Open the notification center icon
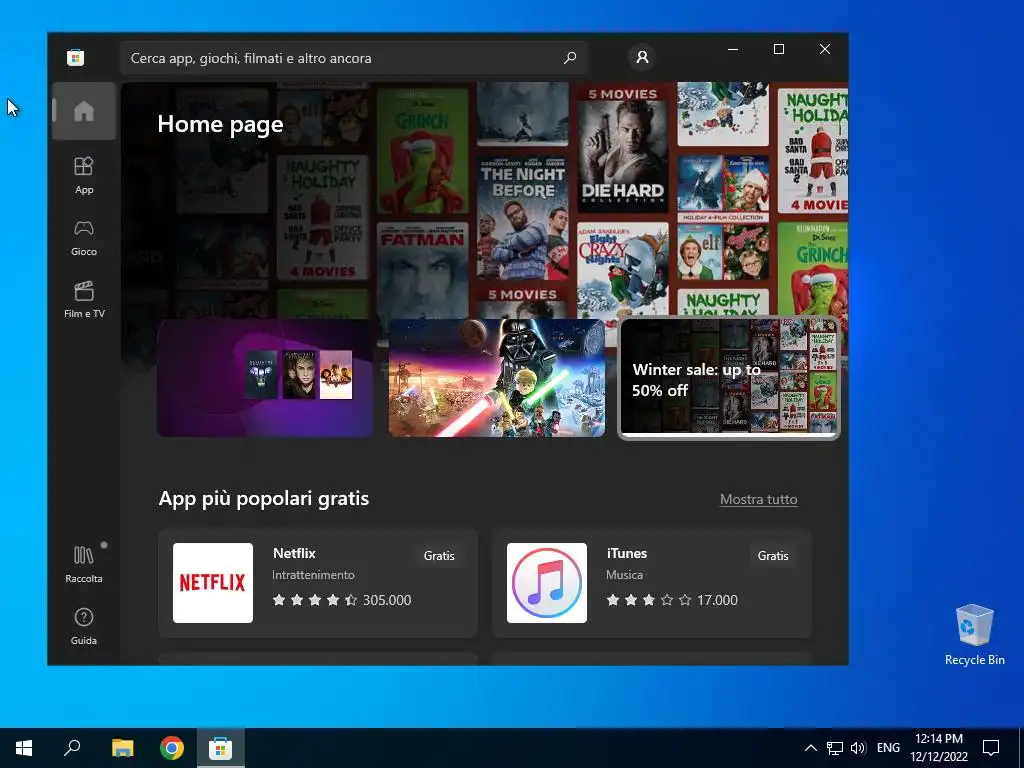This screenshot has height=768, width=1024. pos(991,748)
